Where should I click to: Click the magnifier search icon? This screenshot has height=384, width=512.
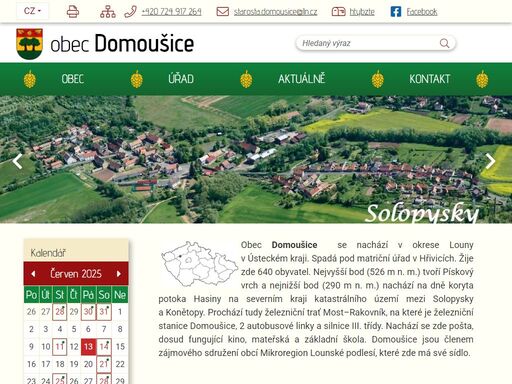click(x=444, y=43)
